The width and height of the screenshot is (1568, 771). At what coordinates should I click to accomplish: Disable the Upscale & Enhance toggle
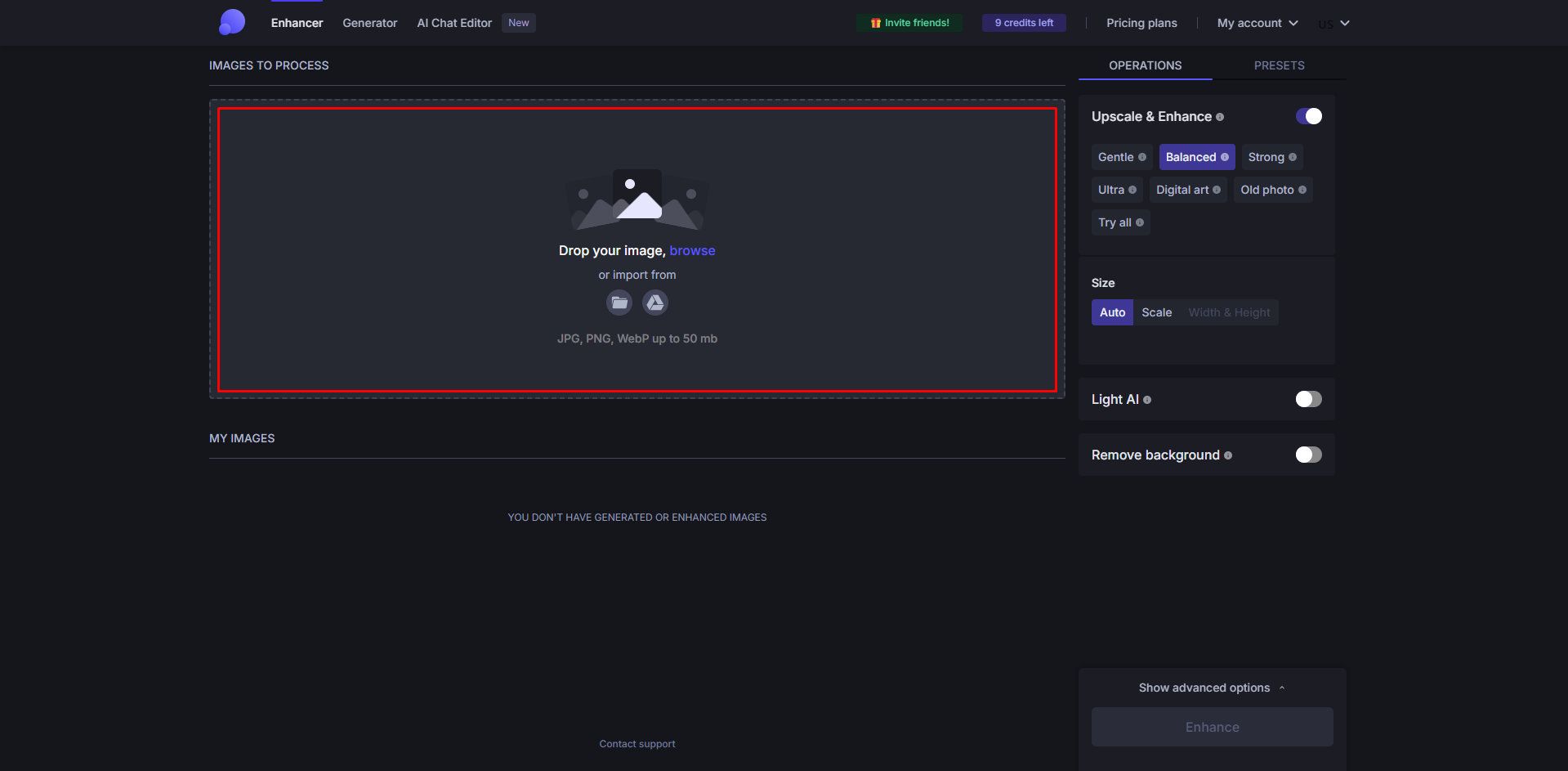1308,116
